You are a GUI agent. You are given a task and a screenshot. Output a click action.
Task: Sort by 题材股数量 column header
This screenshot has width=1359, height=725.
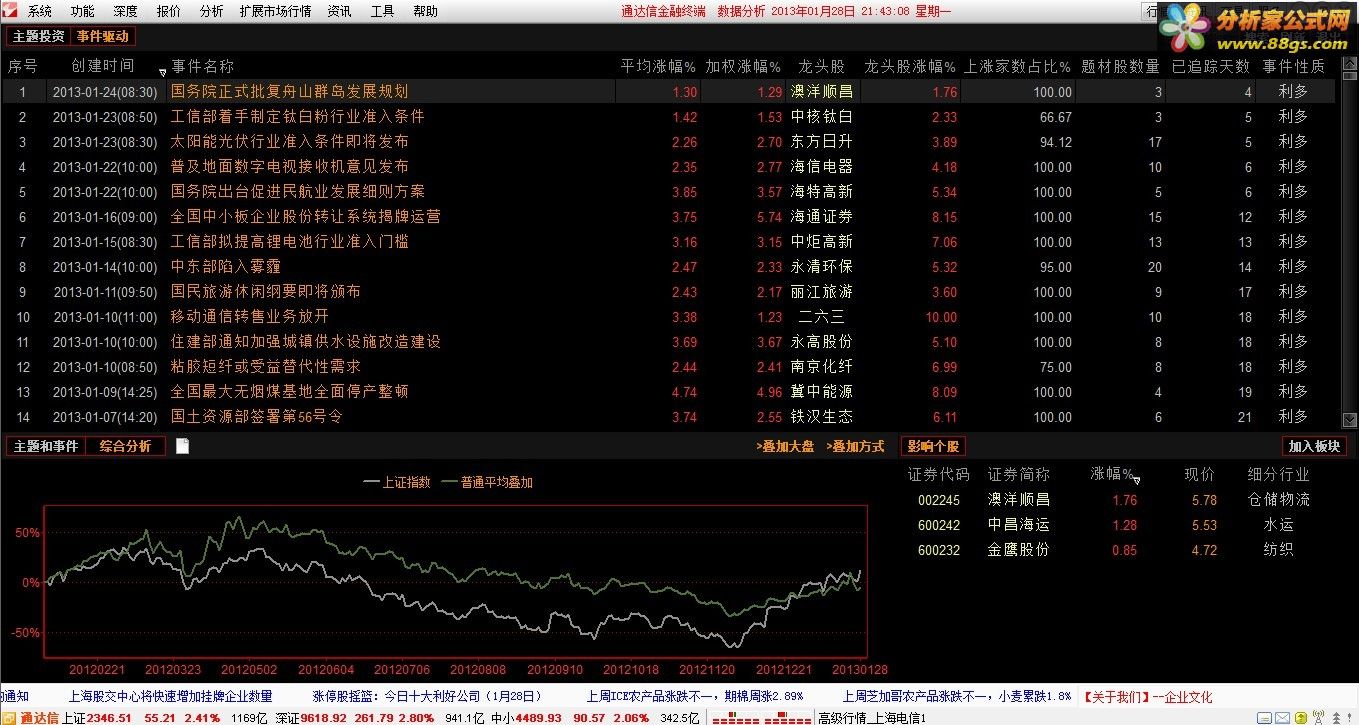click(x=1120, y=66)
